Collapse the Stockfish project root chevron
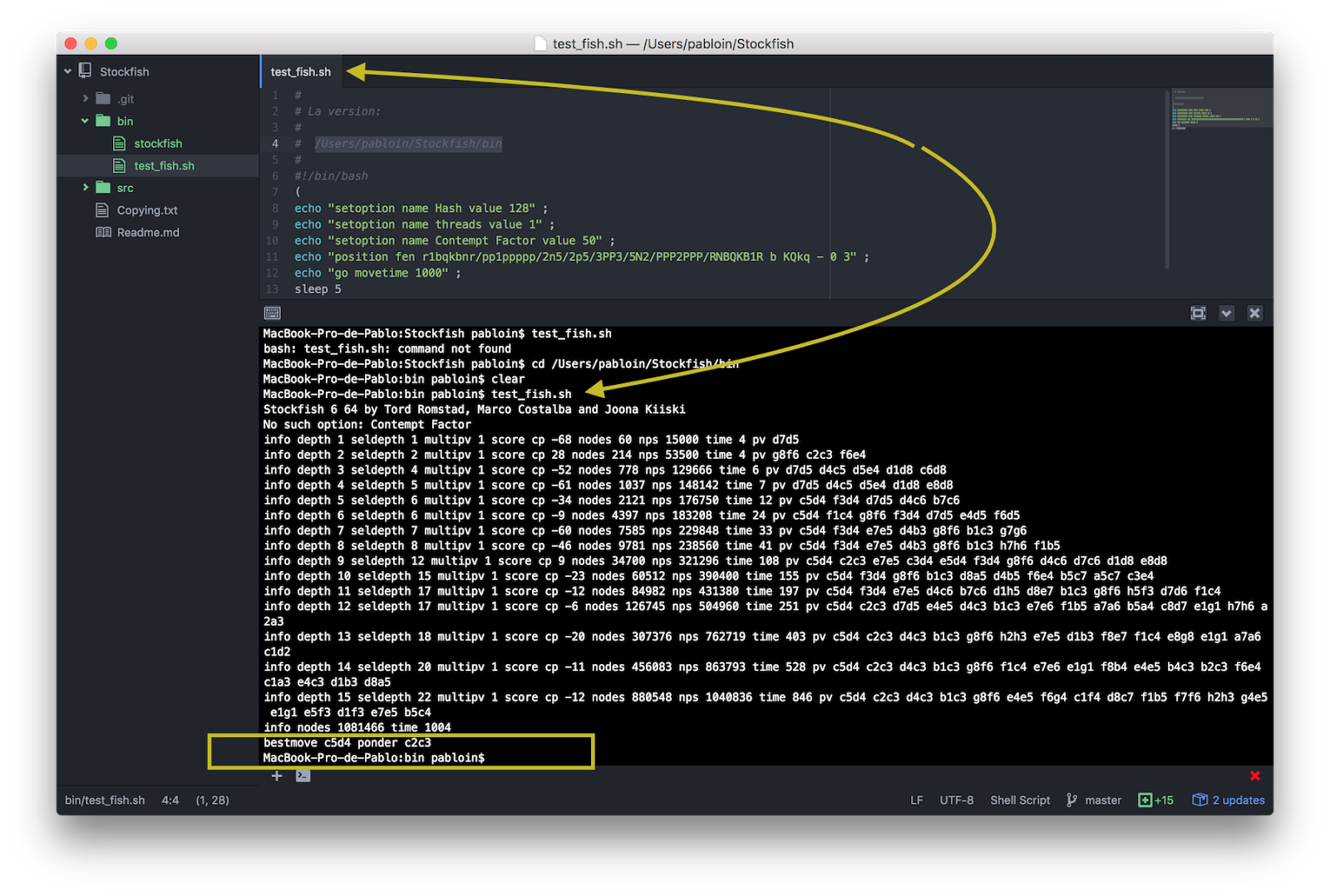 click(x=67, y=71)
